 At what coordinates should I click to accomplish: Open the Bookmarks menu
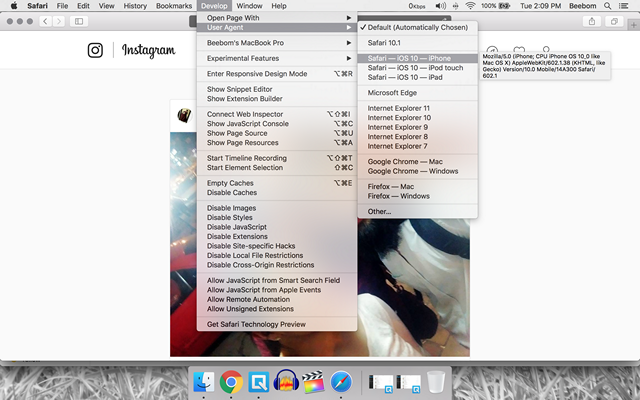pos(174,6)
